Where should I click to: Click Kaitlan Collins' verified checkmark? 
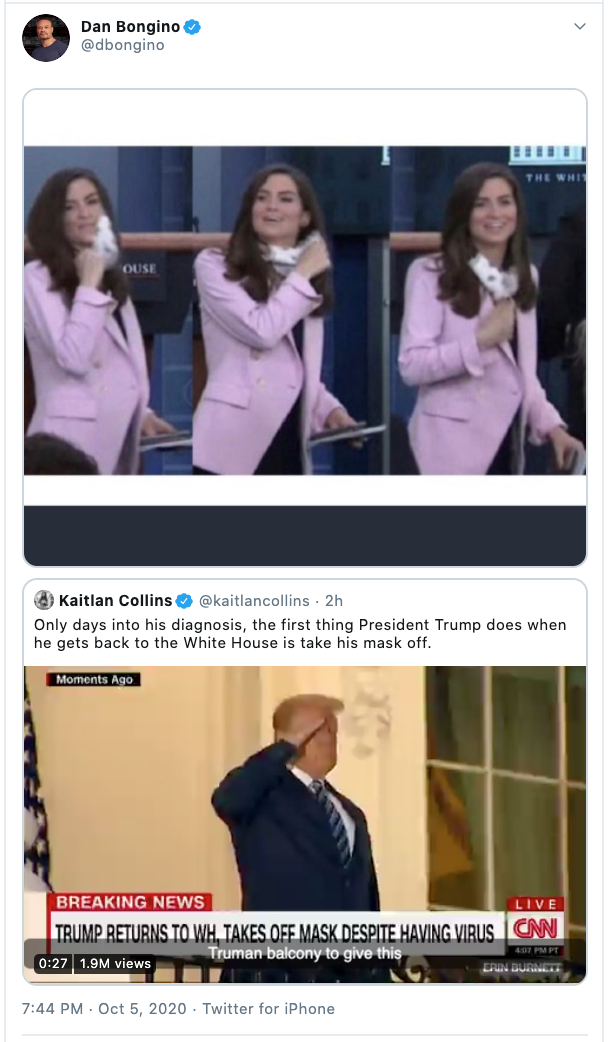(x=185, y=601)
